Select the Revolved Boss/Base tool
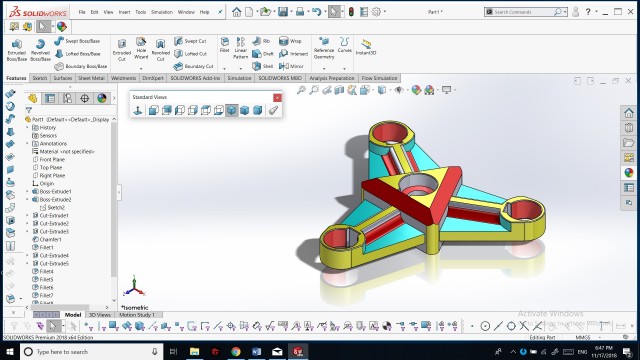This screenshot has height=360, width=640. [x=40, y=50]
